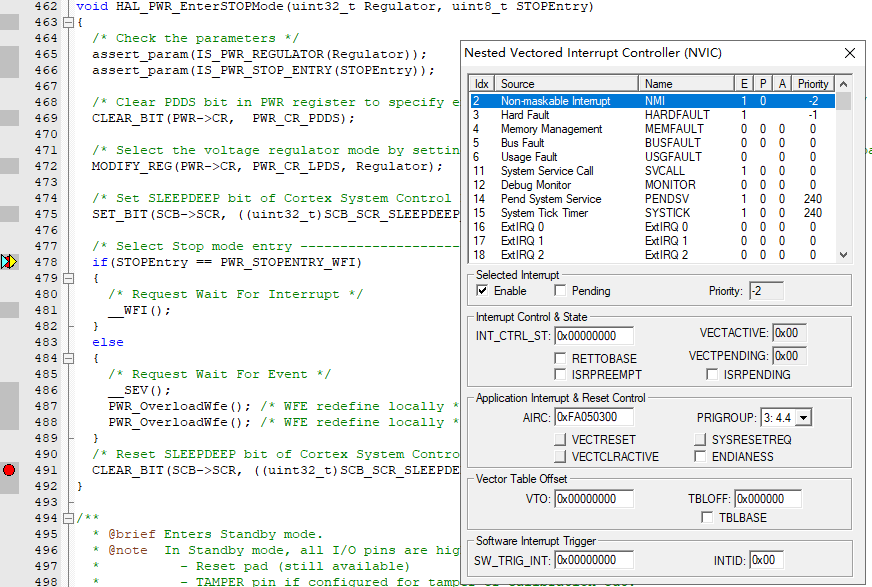Viewport: 872px width, 587px height.
Task: Click HAL_PWR_EnterSTOPMode function name
Action: tap(199, 7)
